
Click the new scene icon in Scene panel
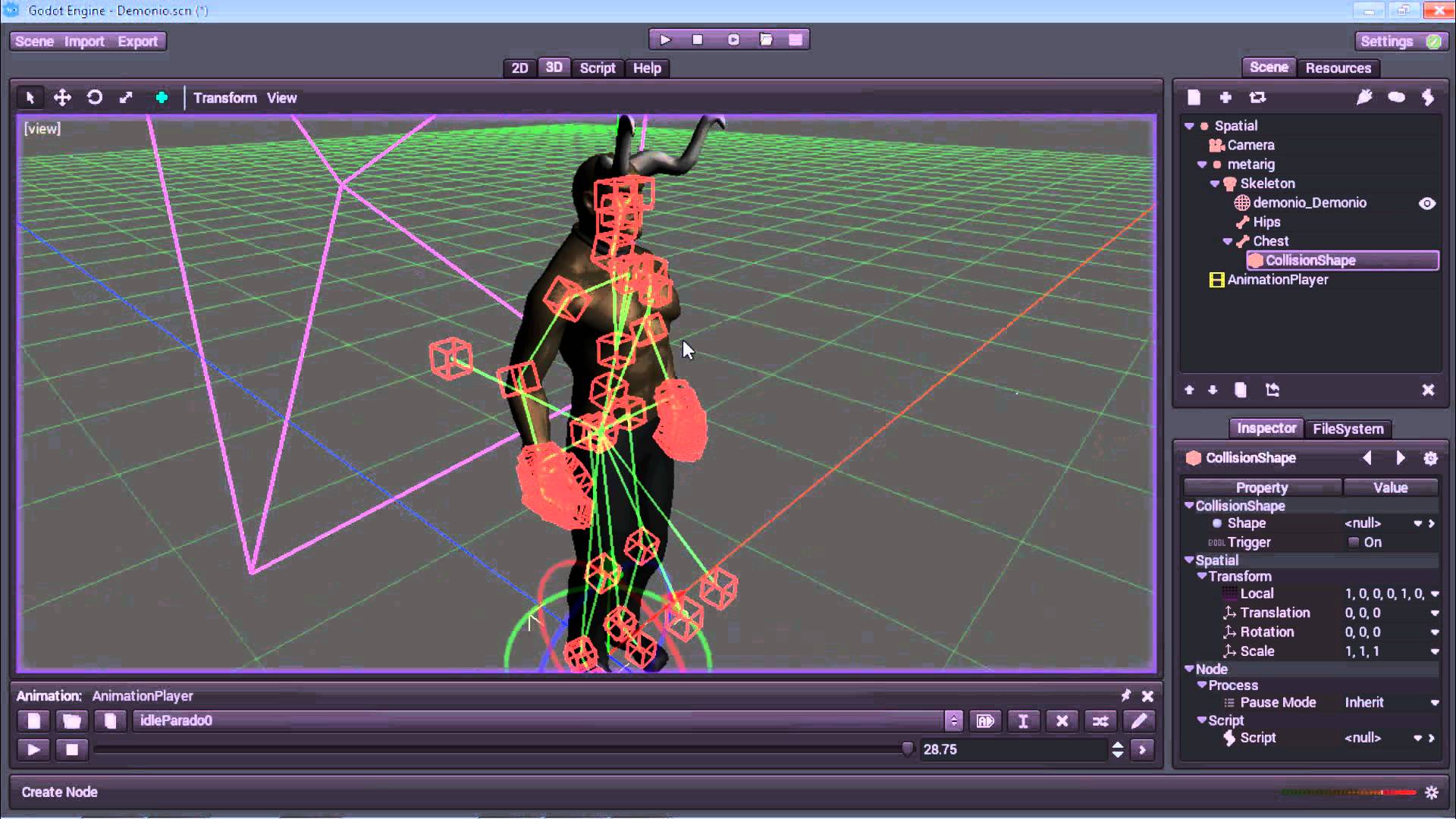click(x=1194, y=97)
